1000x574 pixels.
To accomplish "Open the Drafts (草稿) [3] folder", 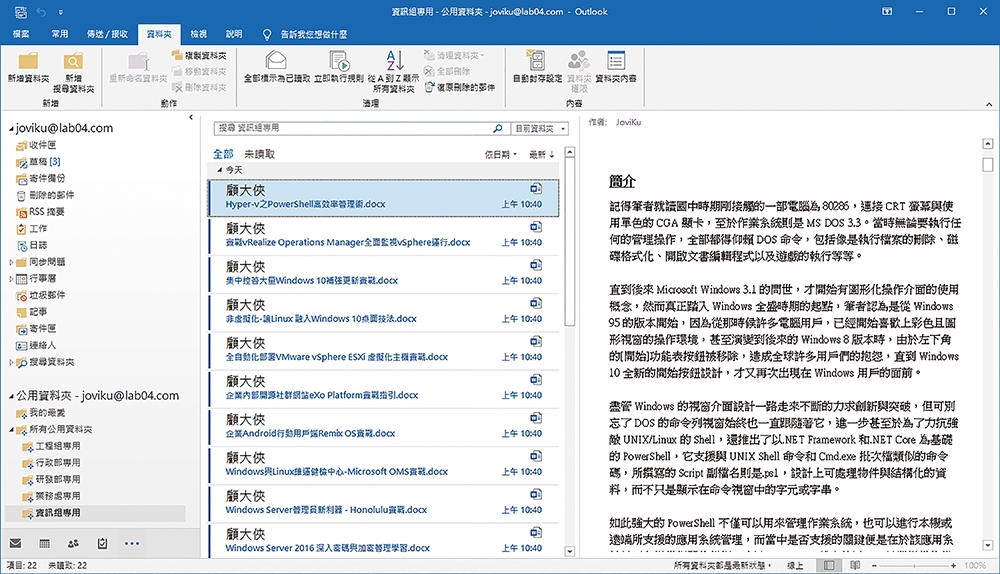I will coord(38,162).
